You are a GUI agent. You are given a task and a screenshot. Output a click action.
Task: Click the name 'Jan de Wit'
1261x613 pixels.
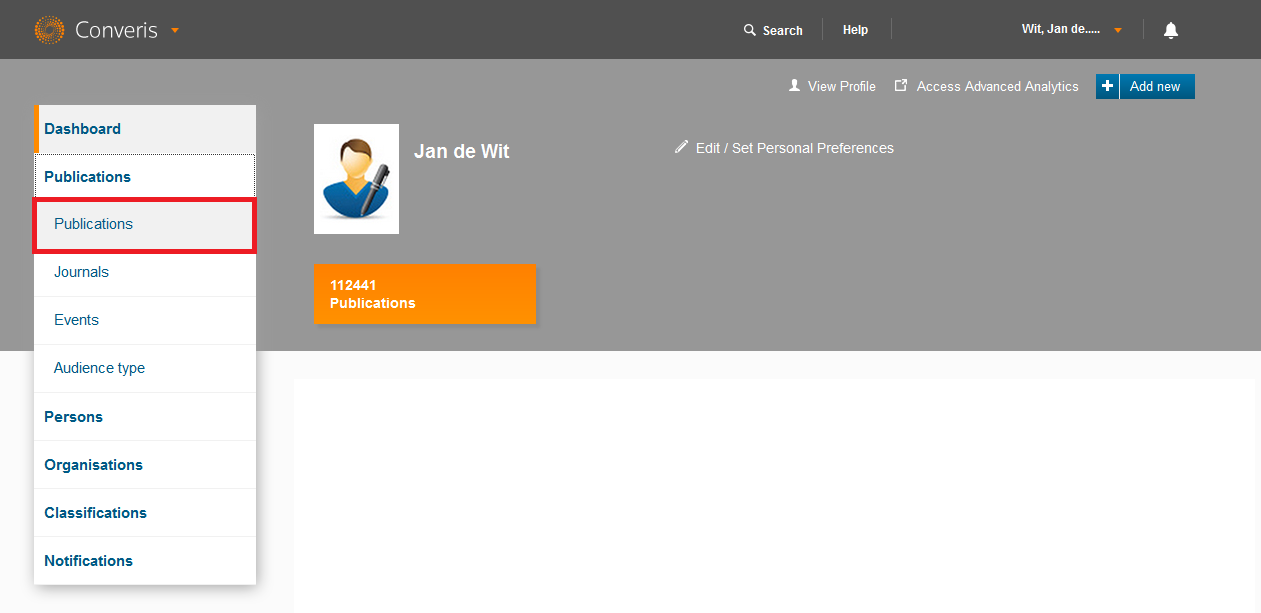point(462,152)
